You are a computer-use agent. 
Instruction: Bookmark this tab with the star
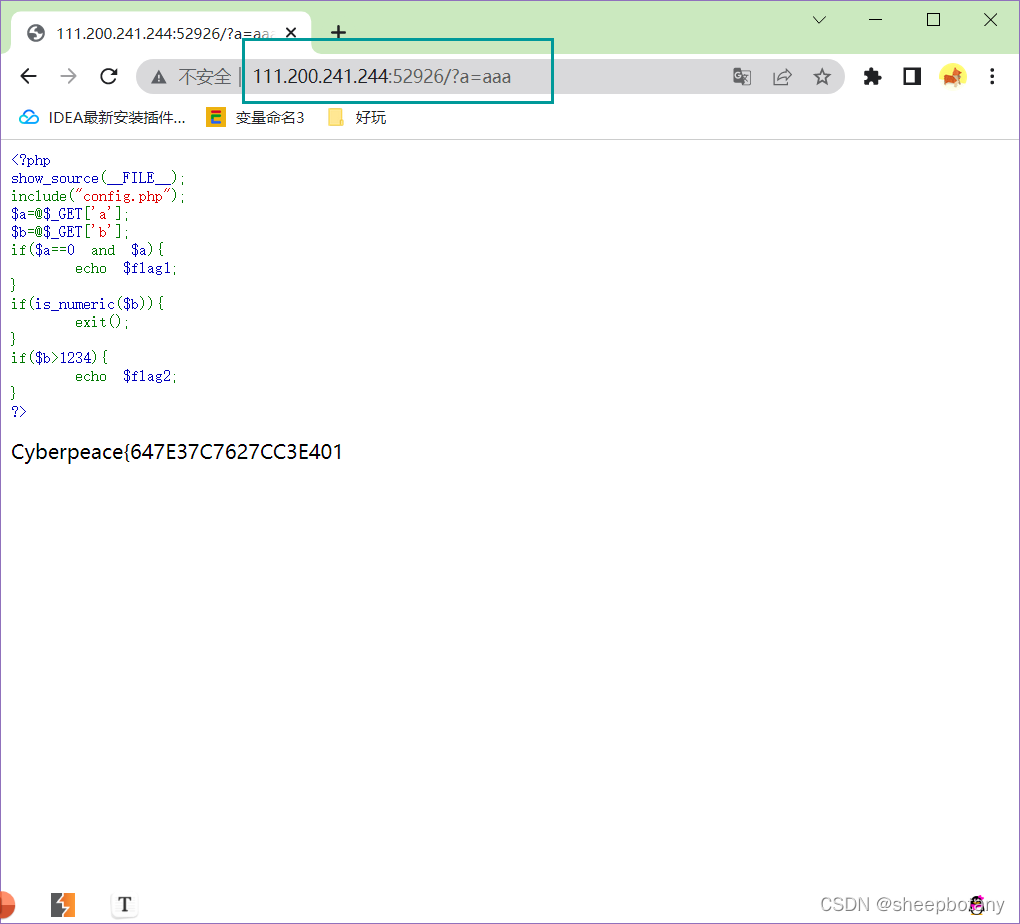(822, 77)
